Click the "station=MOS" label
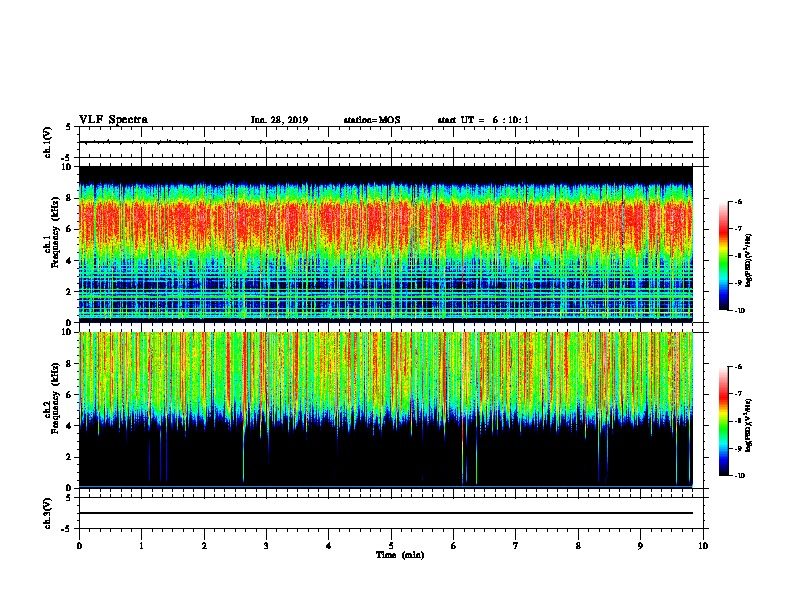 point(372,120)
